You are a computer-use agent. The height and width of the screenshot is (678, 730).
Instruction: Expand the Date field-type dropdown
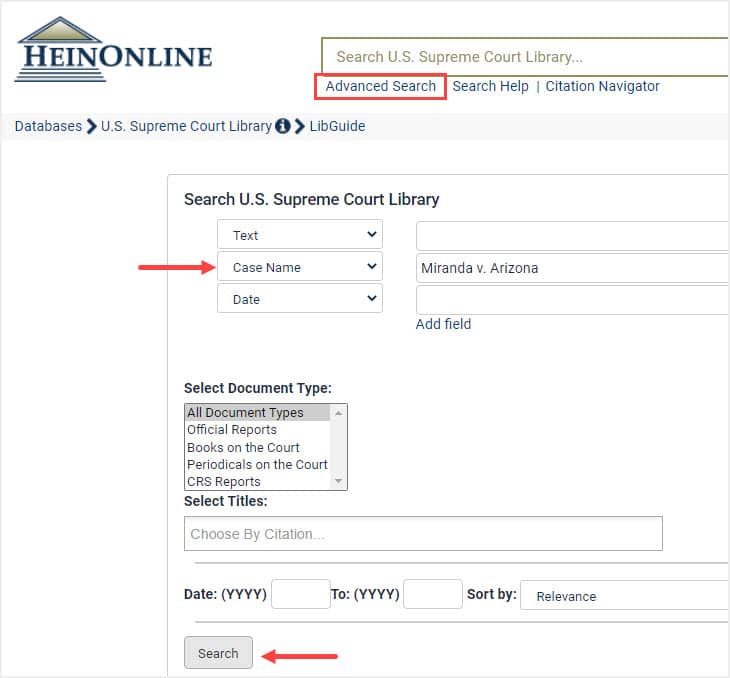pos(300,298)
